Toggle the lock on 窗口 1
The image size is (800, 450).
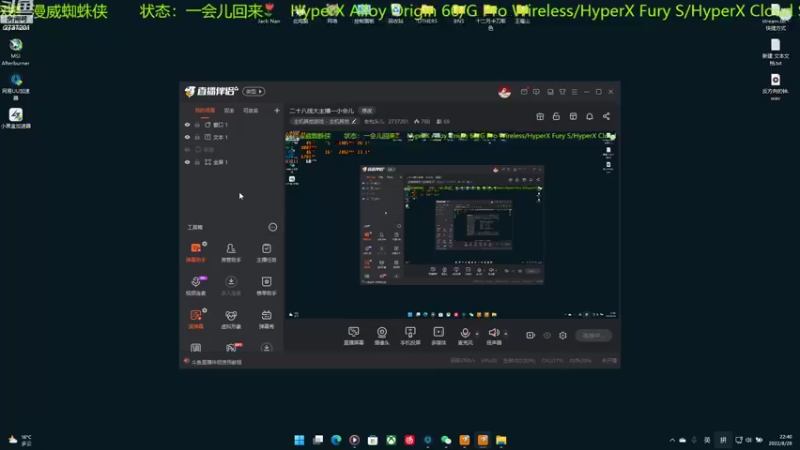point(197,124)
